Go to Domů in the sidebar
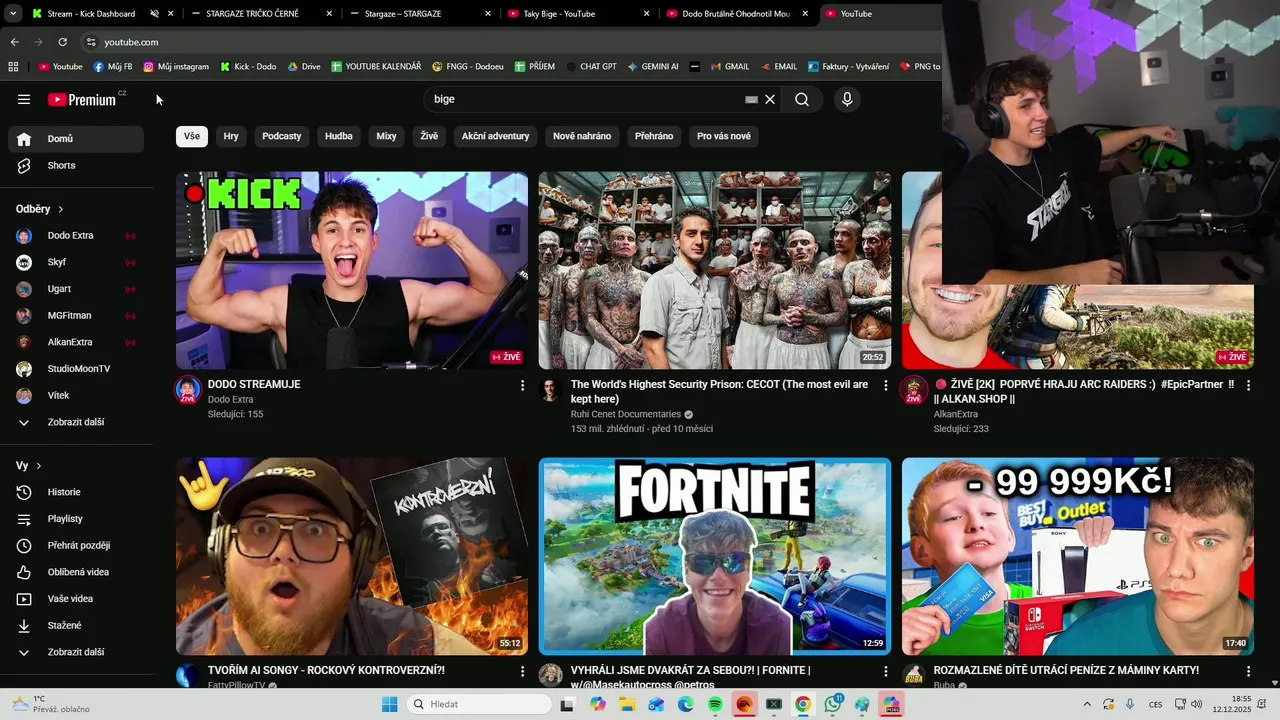 tap(76, 139)
